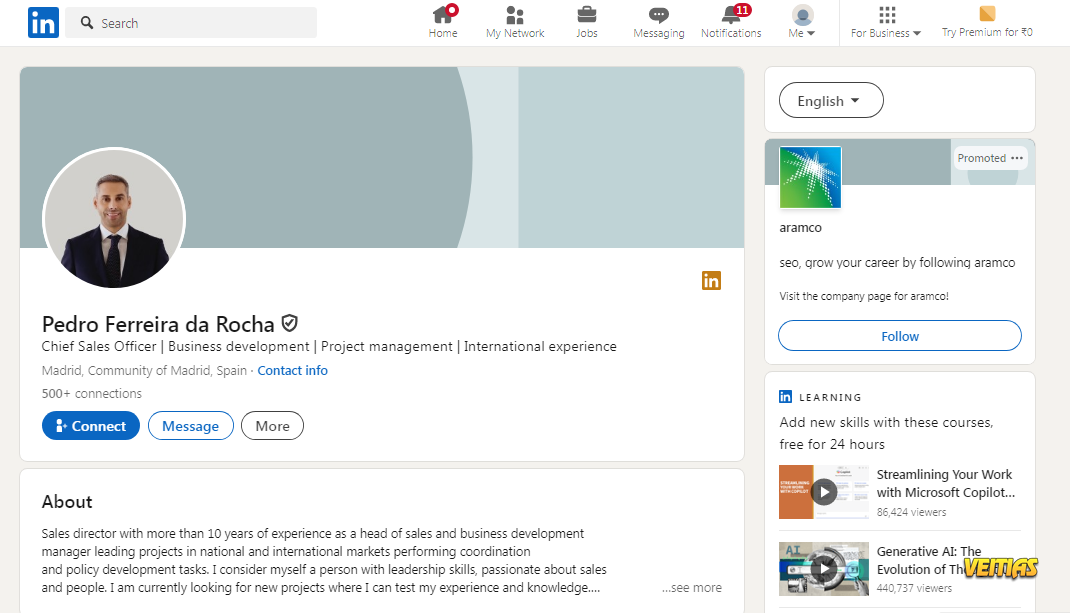1070x613 pixels.
Task: Click the profile headline Chief Sales Officer text
Action: [x=329, y=346]
